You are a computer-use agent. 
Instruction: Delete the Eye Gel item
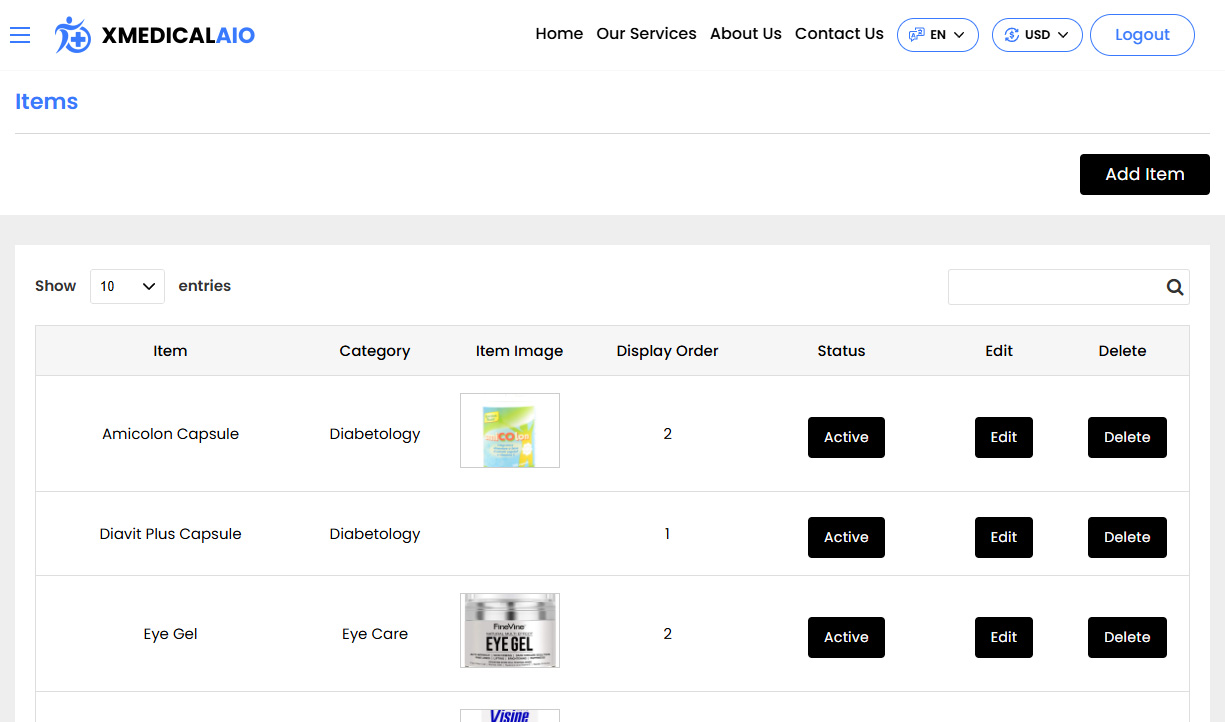point(1127,637)
